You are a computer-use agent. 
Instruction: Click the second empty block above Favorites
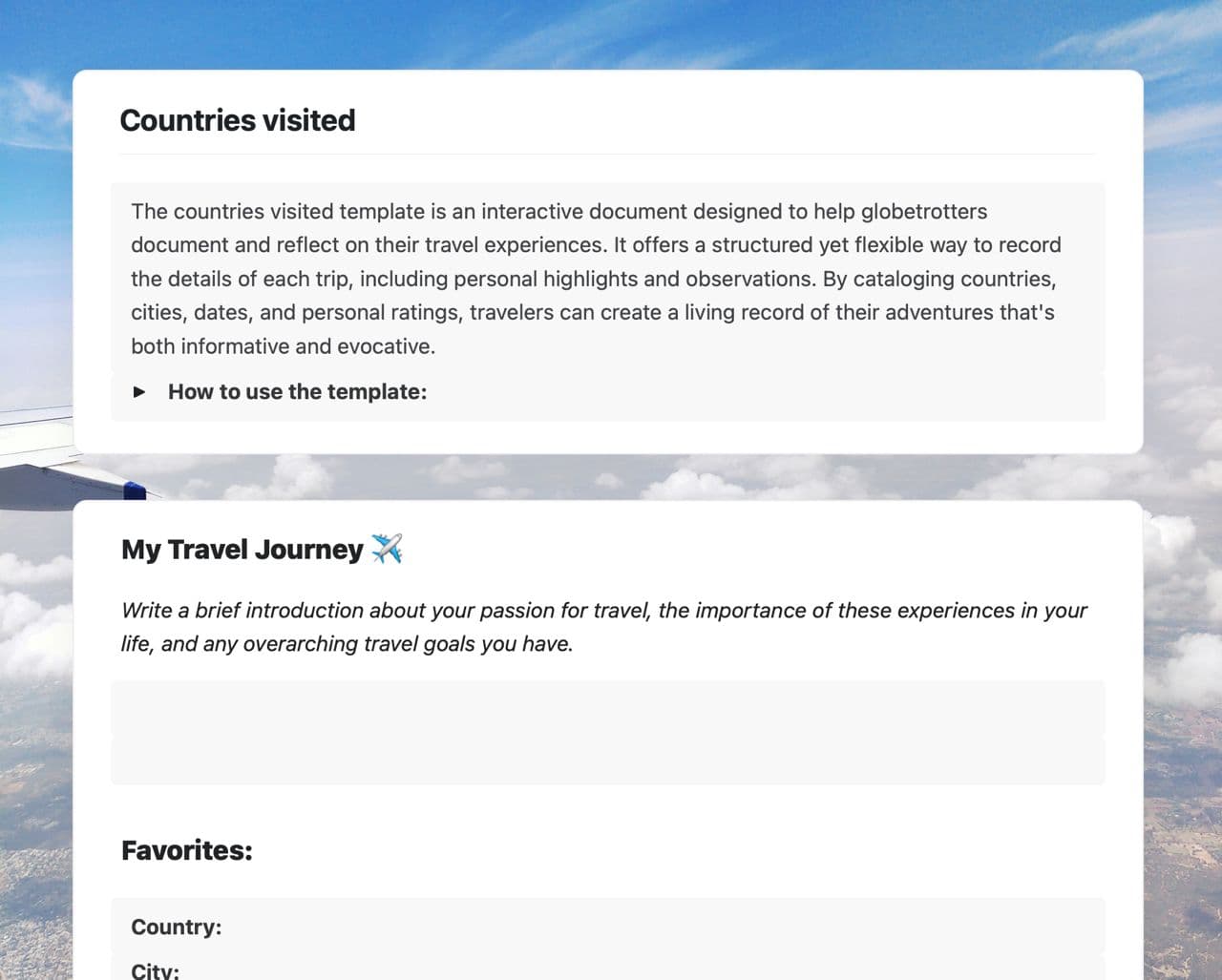click(607, 761)
